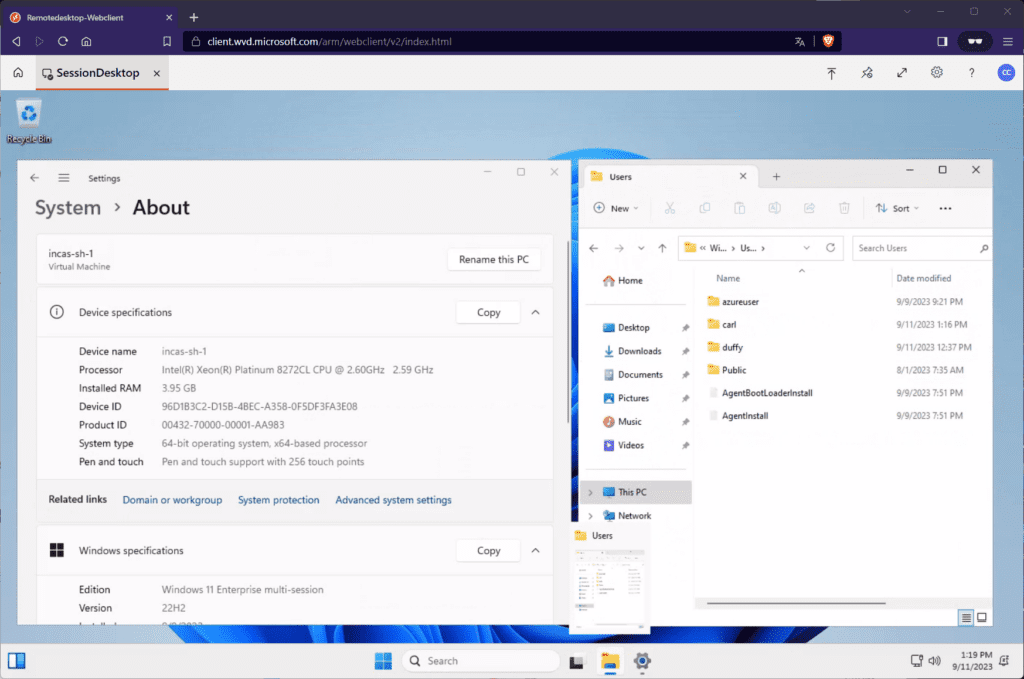The height and width of the screenshot is (679, 1024).
Task: Open the Domain or workgroup link
Action: click(172, 500)
